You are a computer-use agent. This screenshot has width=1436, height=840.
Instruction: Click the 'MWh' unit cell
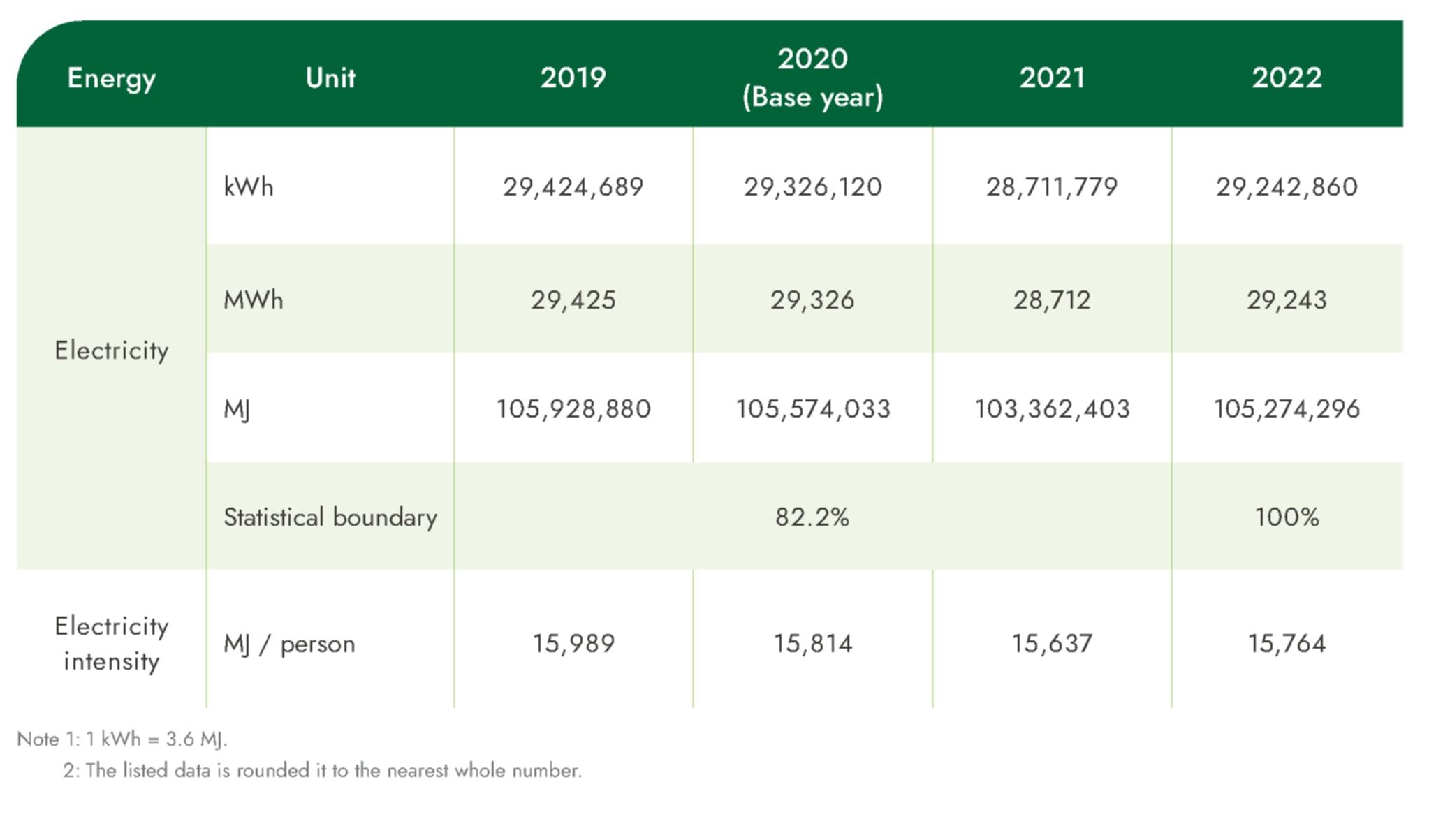[254, 300]
